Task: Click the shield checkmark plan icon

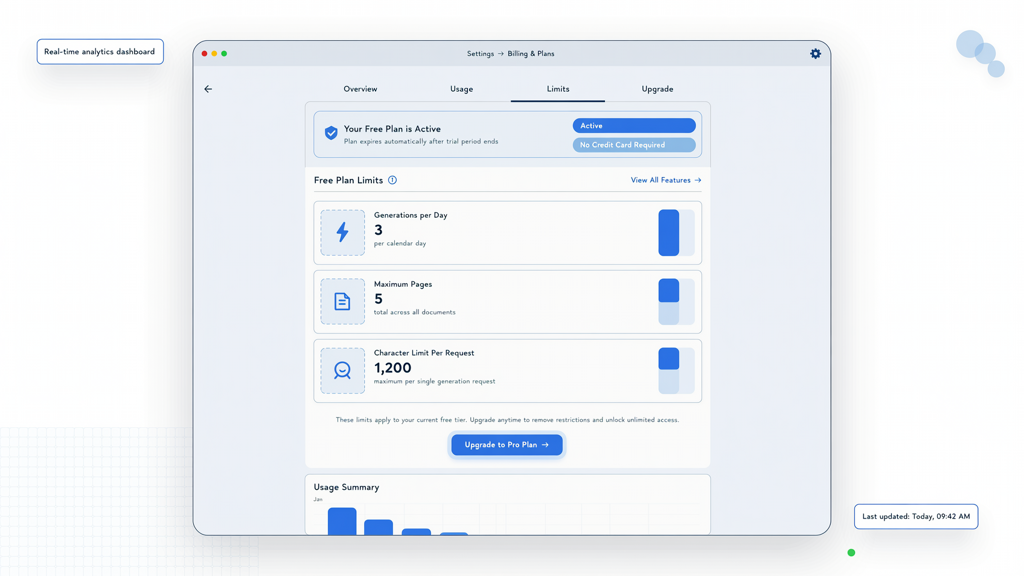Action: point(331,133)
